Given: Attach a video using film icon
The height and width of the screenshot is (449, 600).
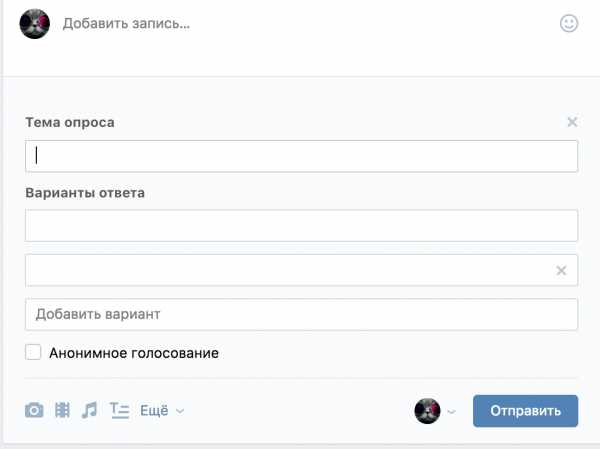Looking at the screenshot, I should (x=62, y=410).
